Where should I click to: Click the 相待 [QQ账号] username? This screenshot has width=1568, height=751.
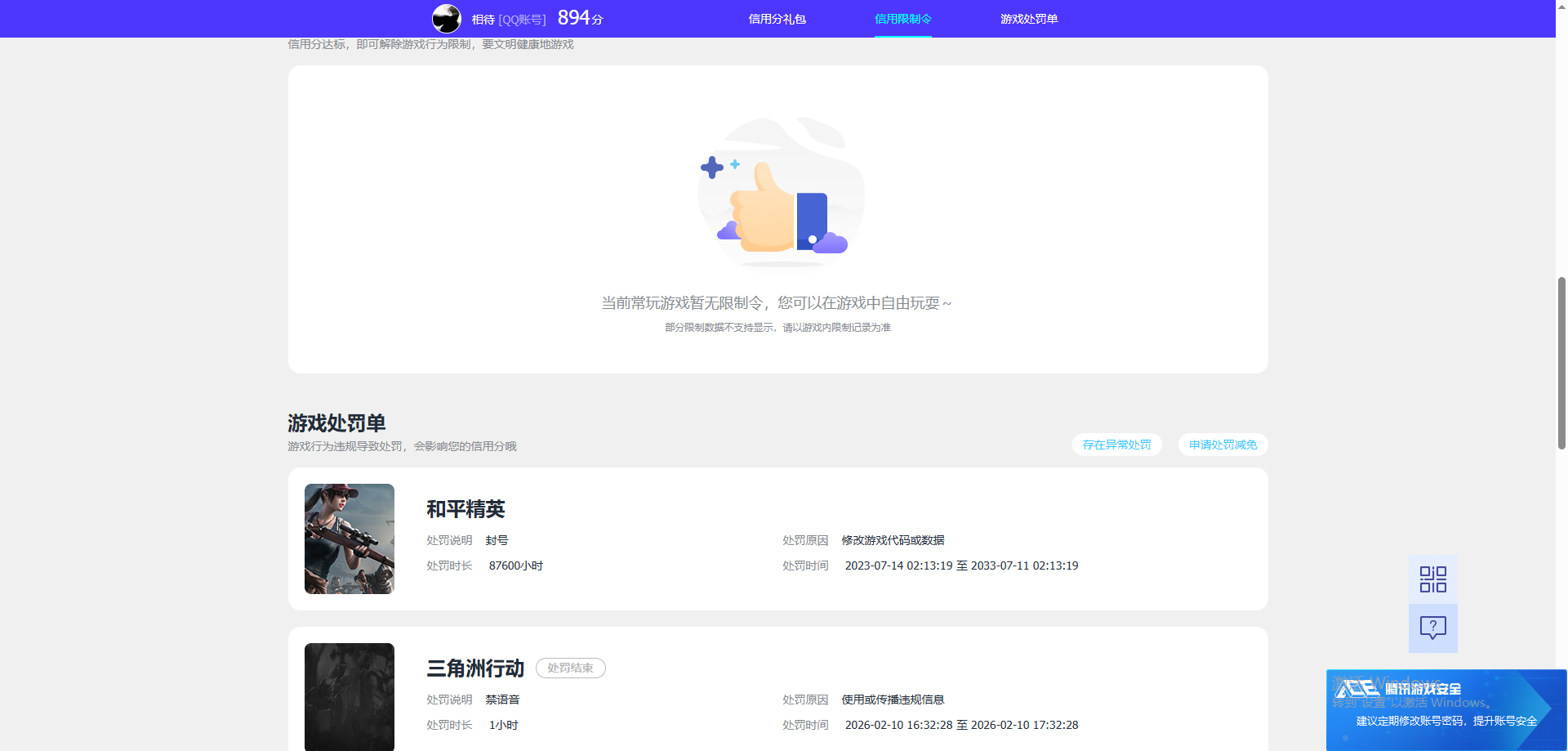point(508,20)
